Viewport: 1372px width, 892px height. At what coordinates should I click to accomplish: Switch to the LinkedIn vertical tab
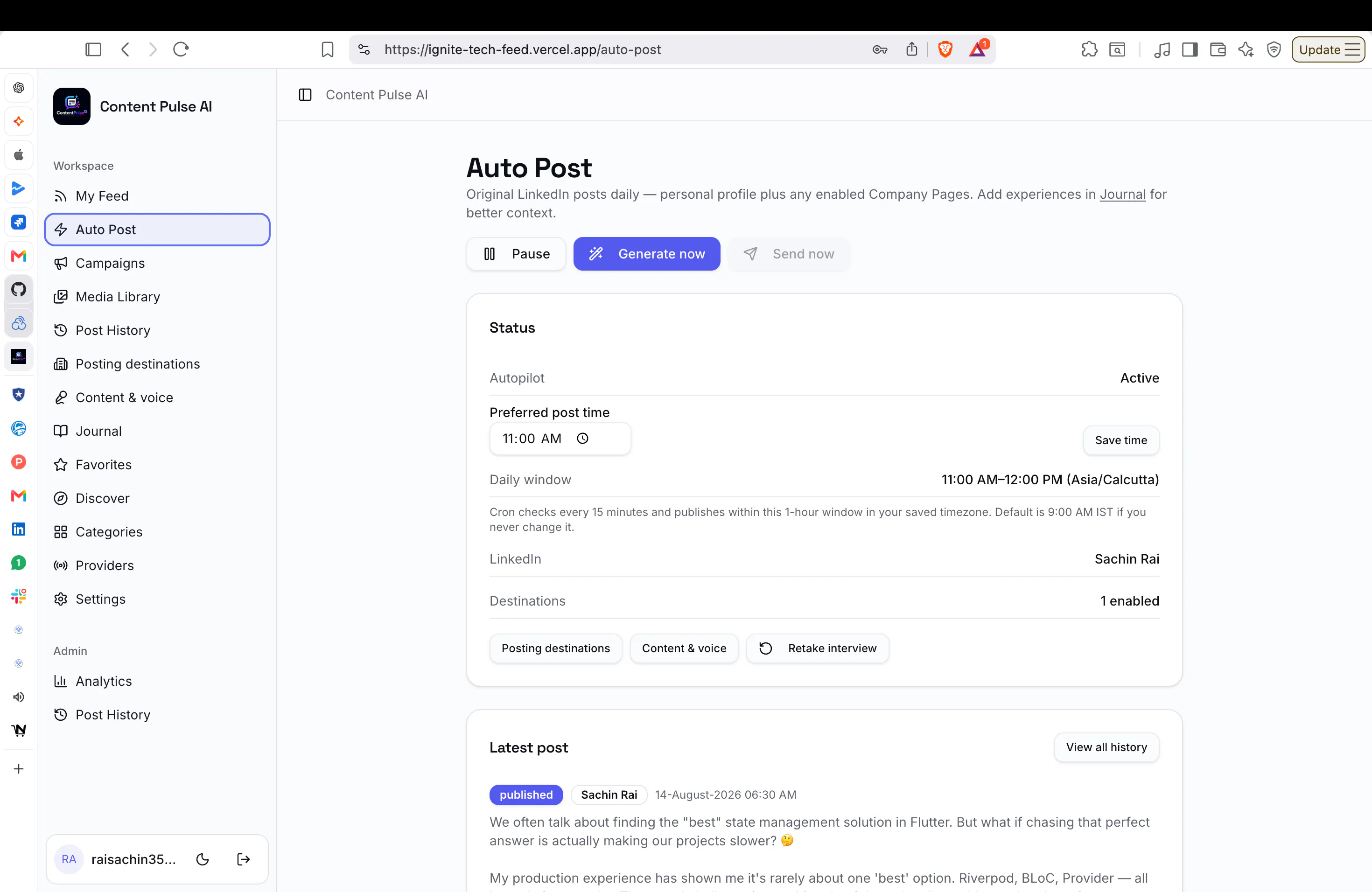(19, 529)
